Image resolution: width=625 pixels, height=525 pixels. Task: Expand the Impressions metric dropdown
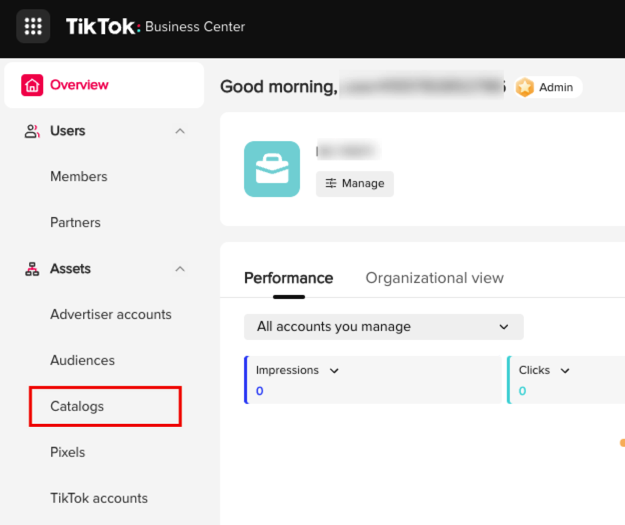[334, 371]
